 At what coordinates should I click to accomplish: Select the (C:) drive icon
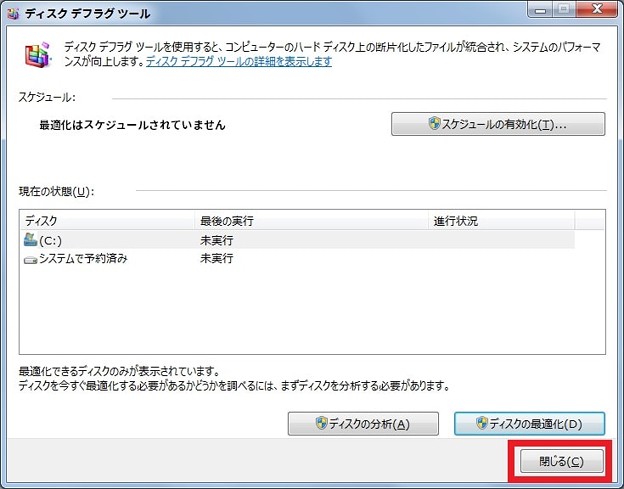pyautogui.click(x=30, y=240)
